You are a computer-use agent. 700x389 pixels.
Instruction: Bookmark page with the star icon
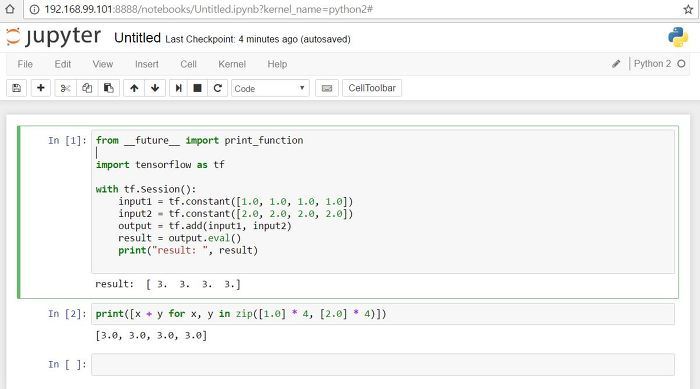click(688, 9)
